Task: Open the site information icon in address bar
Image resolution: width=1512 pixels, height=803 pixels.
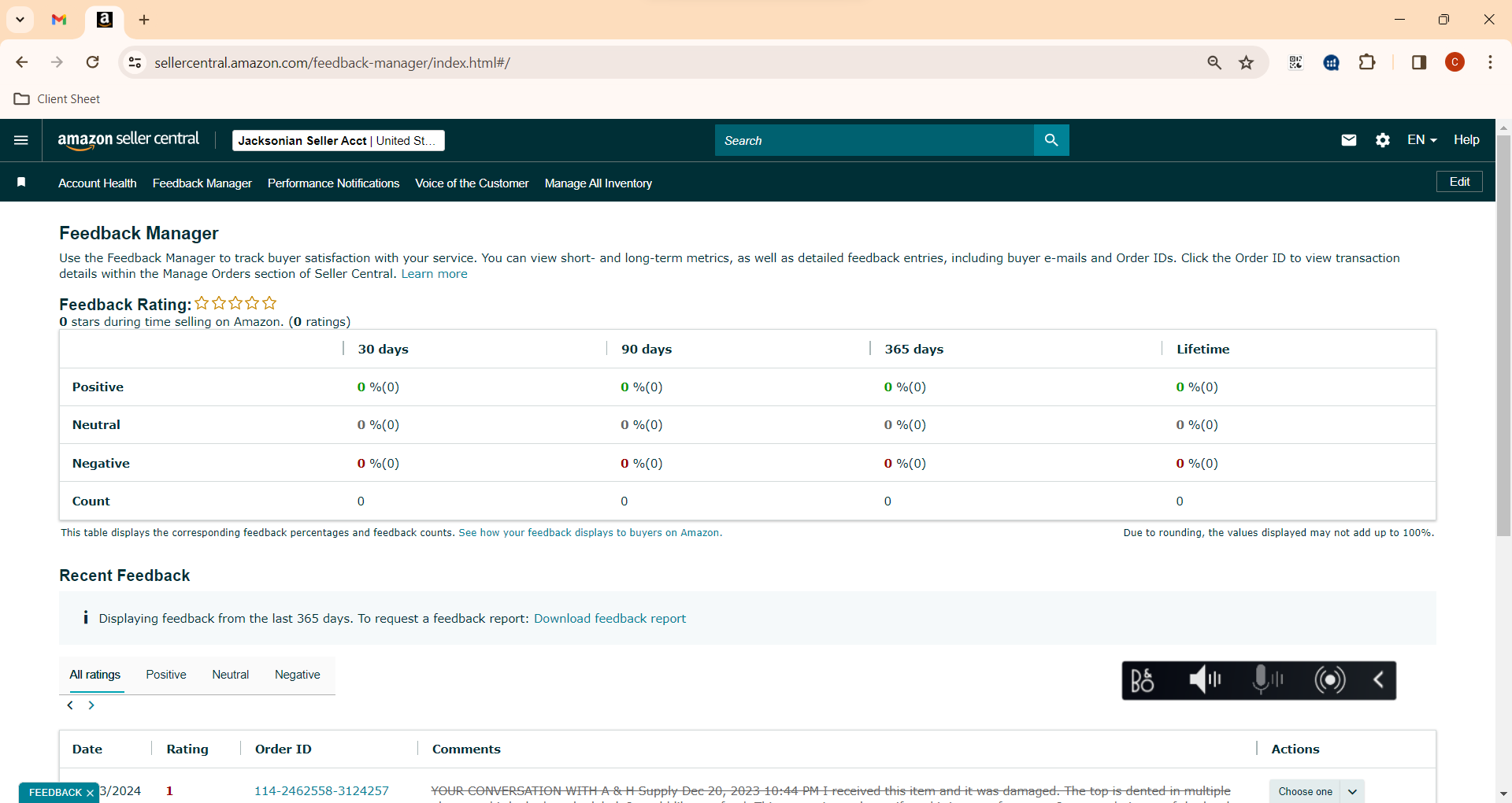Action: 135,62
